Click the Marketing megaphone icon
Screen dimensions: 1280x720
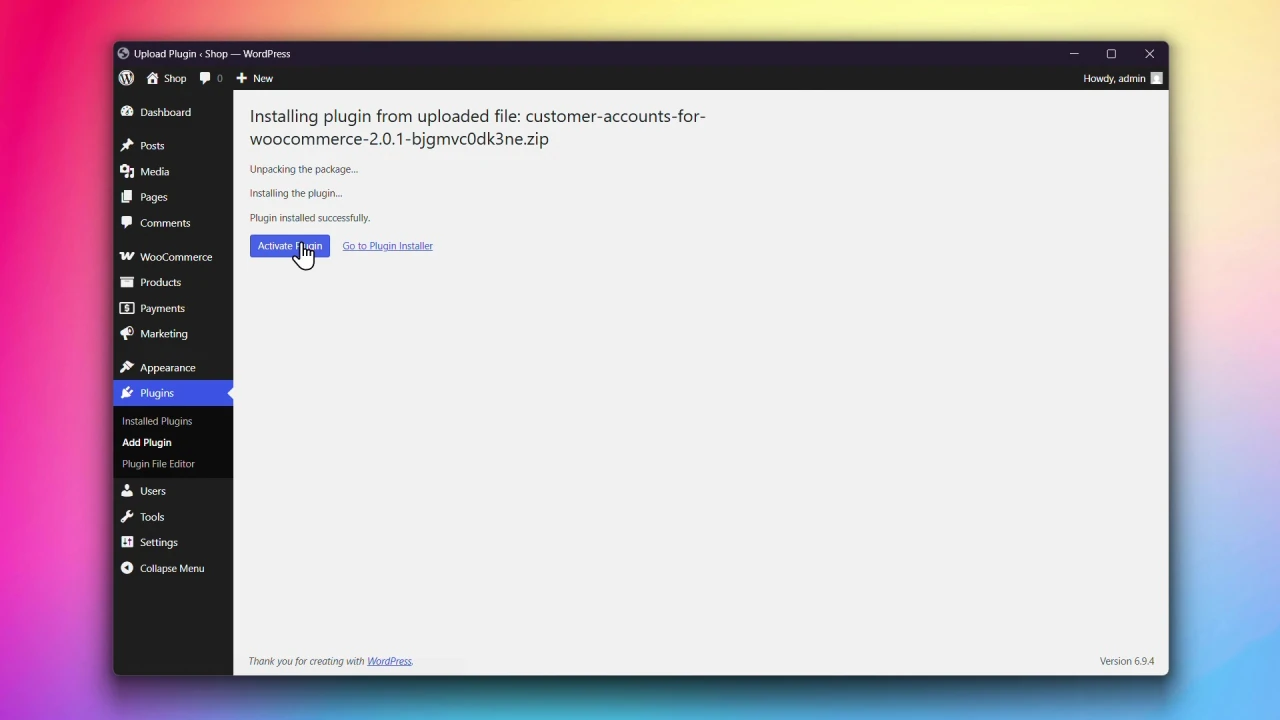point(127,334)
